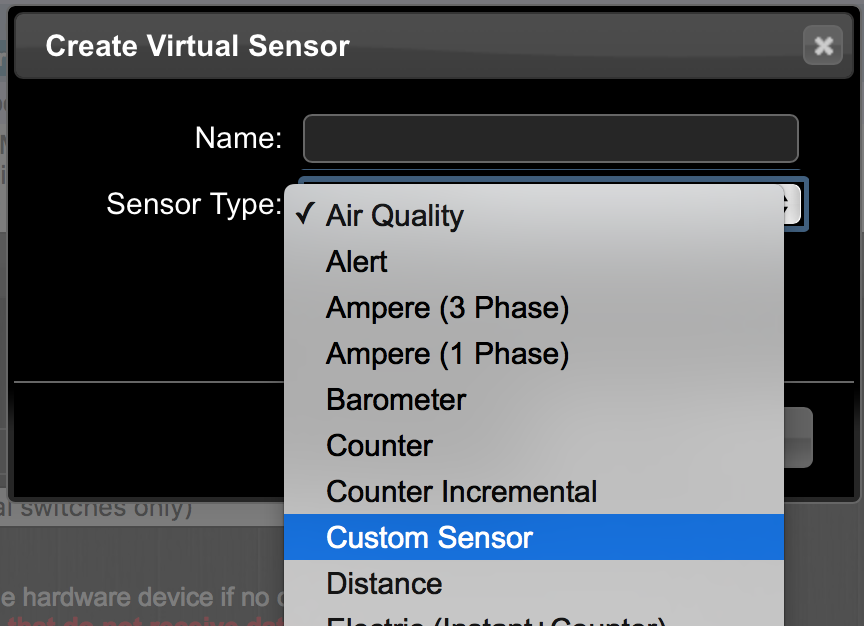Click the Sensor Type label

click(x=194, y=204)
